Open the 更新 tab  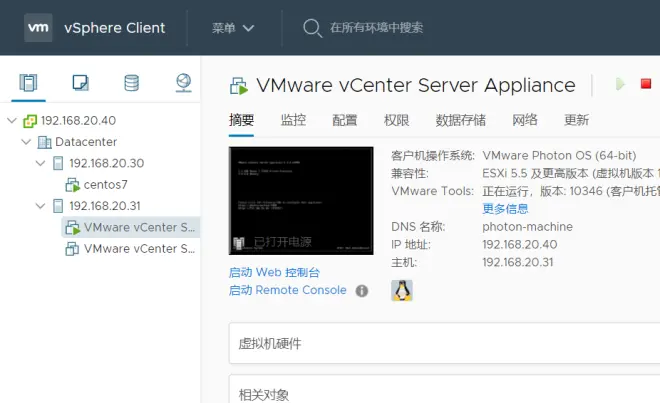(576, 120)
